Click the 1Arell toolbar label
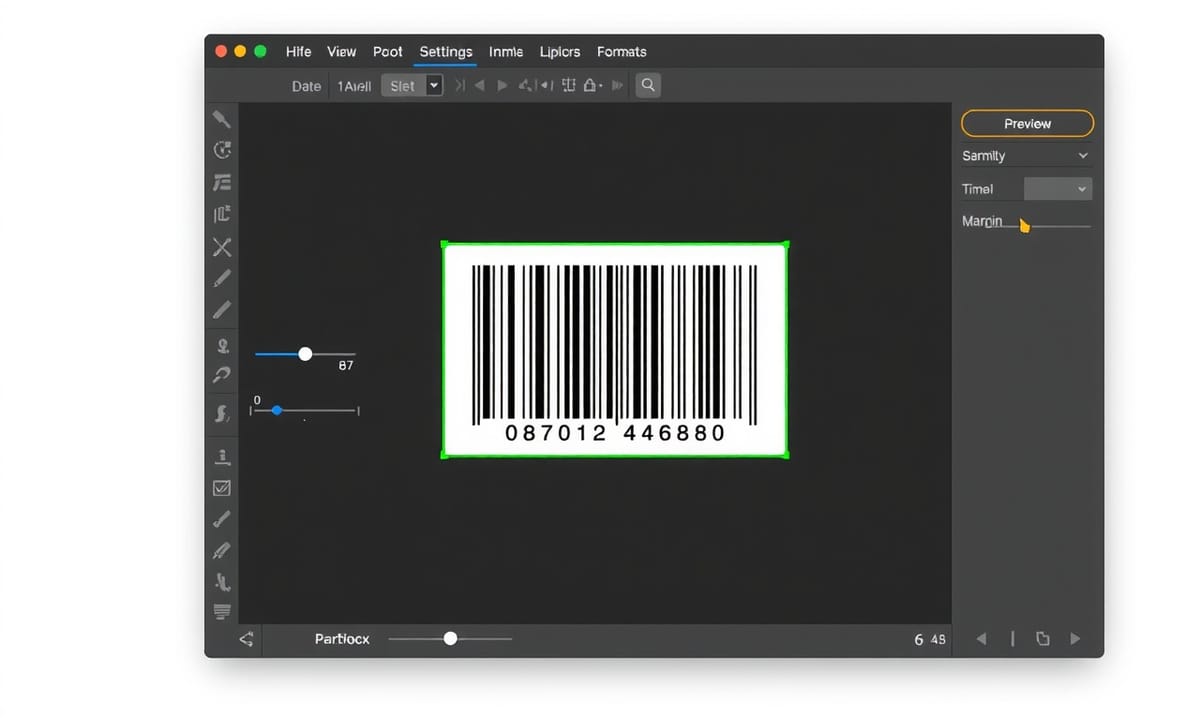The image size is (1200, 720). 354,86
